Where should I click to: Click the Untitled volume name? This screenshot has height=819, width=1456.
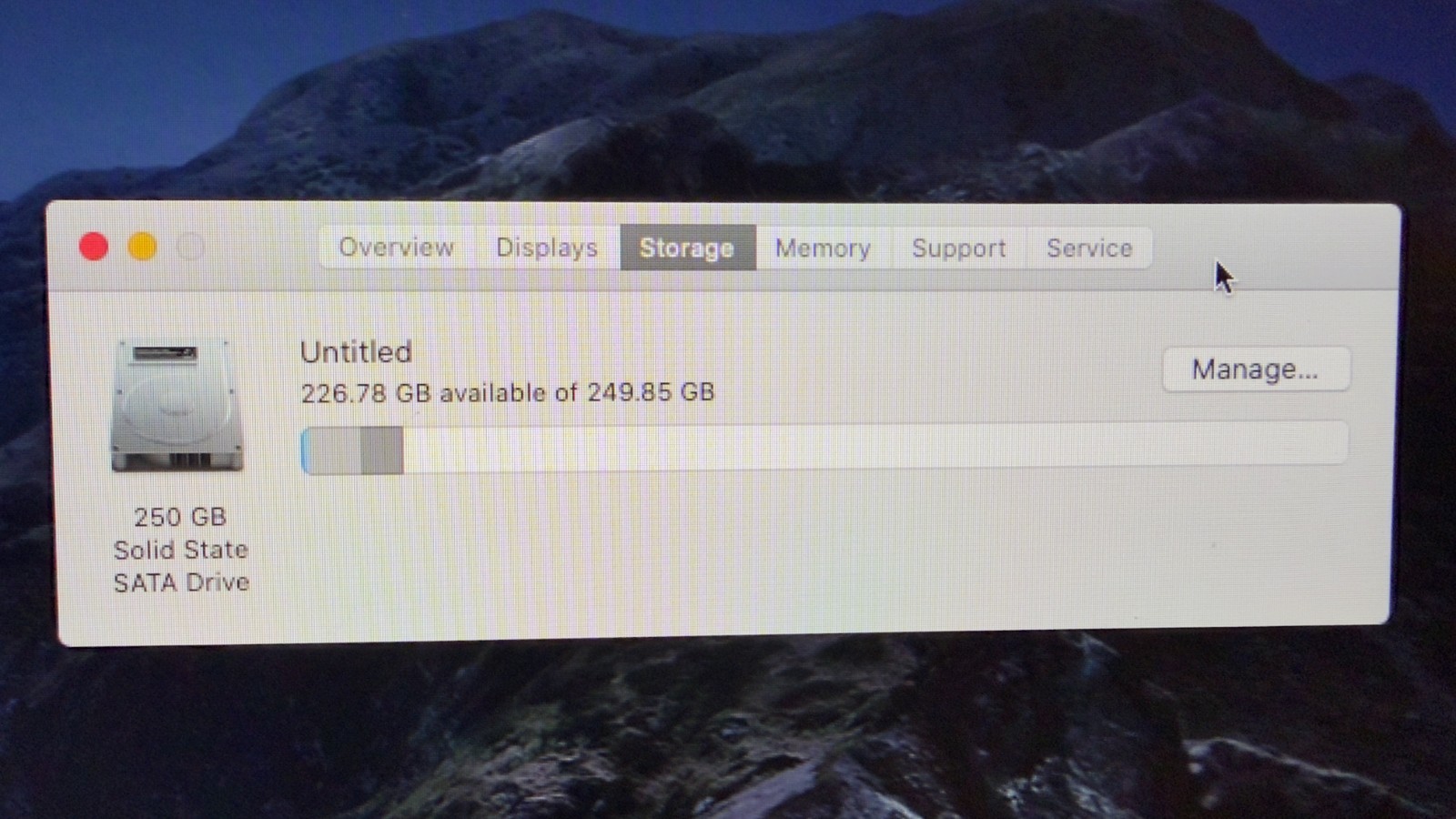[x=356, y=352]
